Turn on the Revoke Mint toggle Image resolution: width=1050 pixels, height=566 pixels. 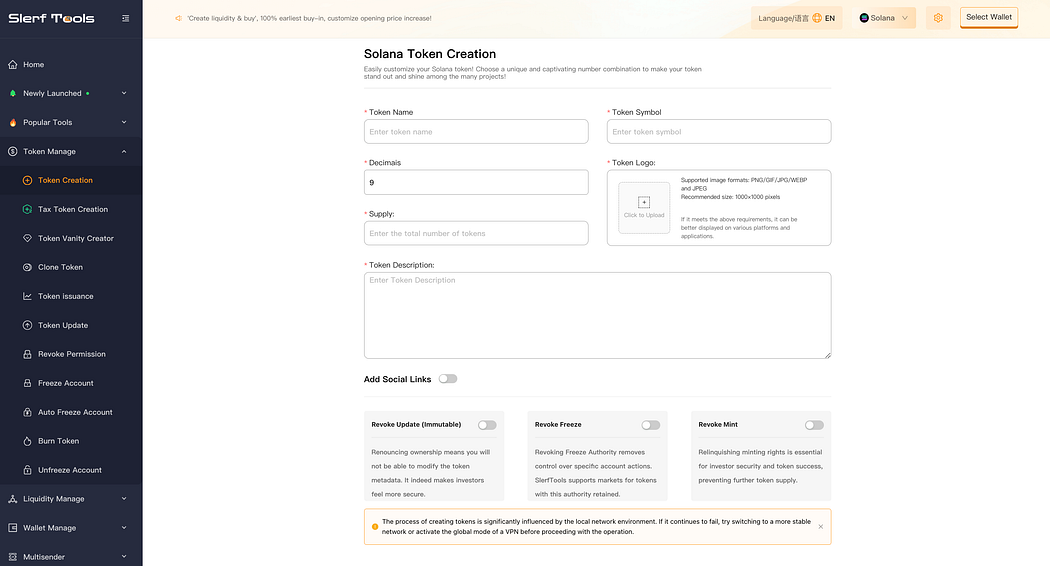pos(814,425)
